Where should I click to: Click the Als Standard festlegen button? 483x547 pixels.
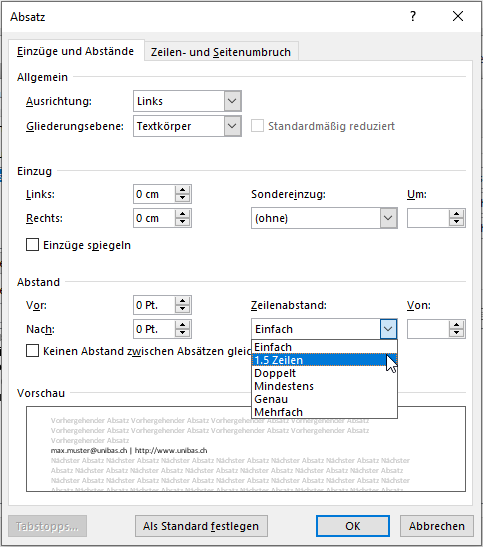[x=201, y=526]
